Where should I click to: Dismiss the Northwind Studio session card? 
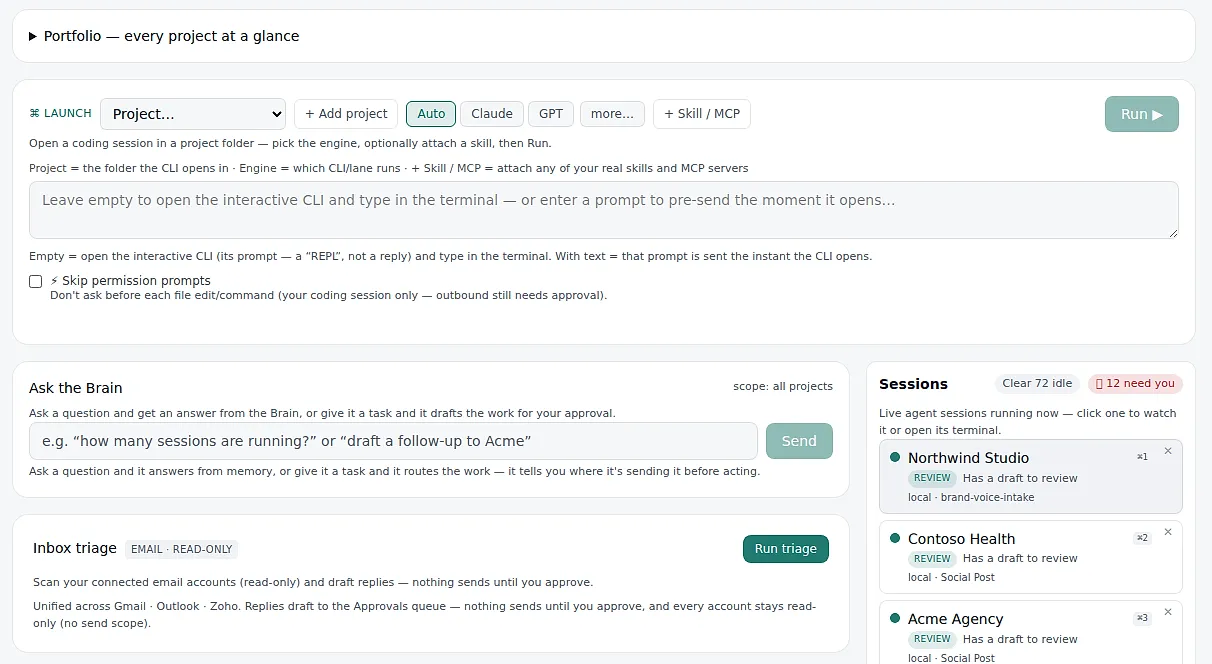[x=1168, y=451]
